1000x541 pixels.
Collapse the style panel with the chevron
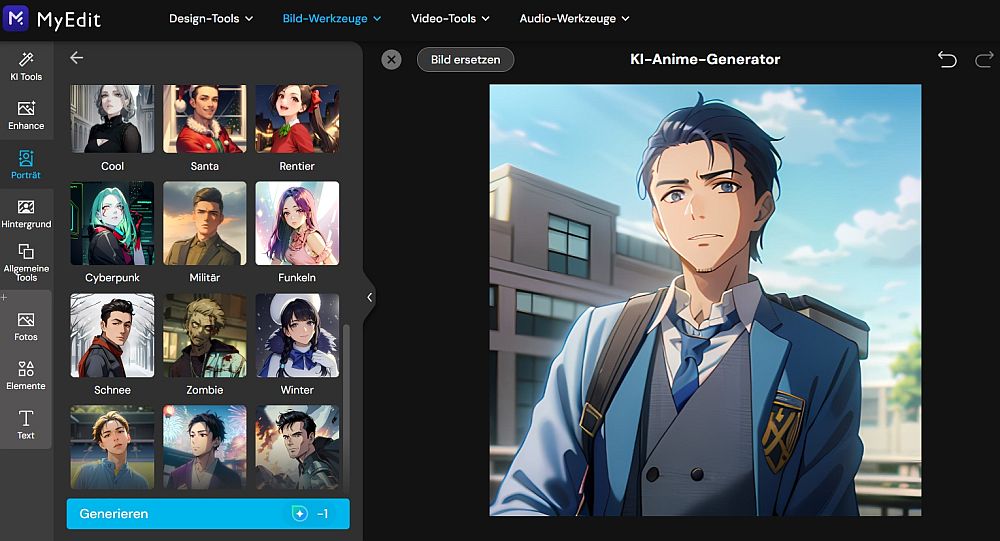click(x=369, y=297)
